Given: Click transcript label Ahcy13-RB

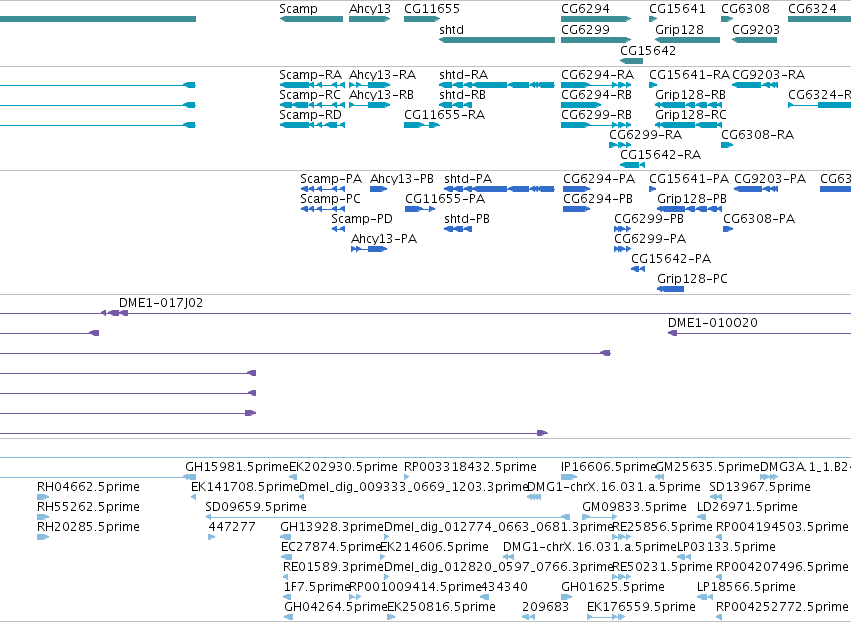Looking at the screenshot, I should pyautogui.click(x=381, y=94).
